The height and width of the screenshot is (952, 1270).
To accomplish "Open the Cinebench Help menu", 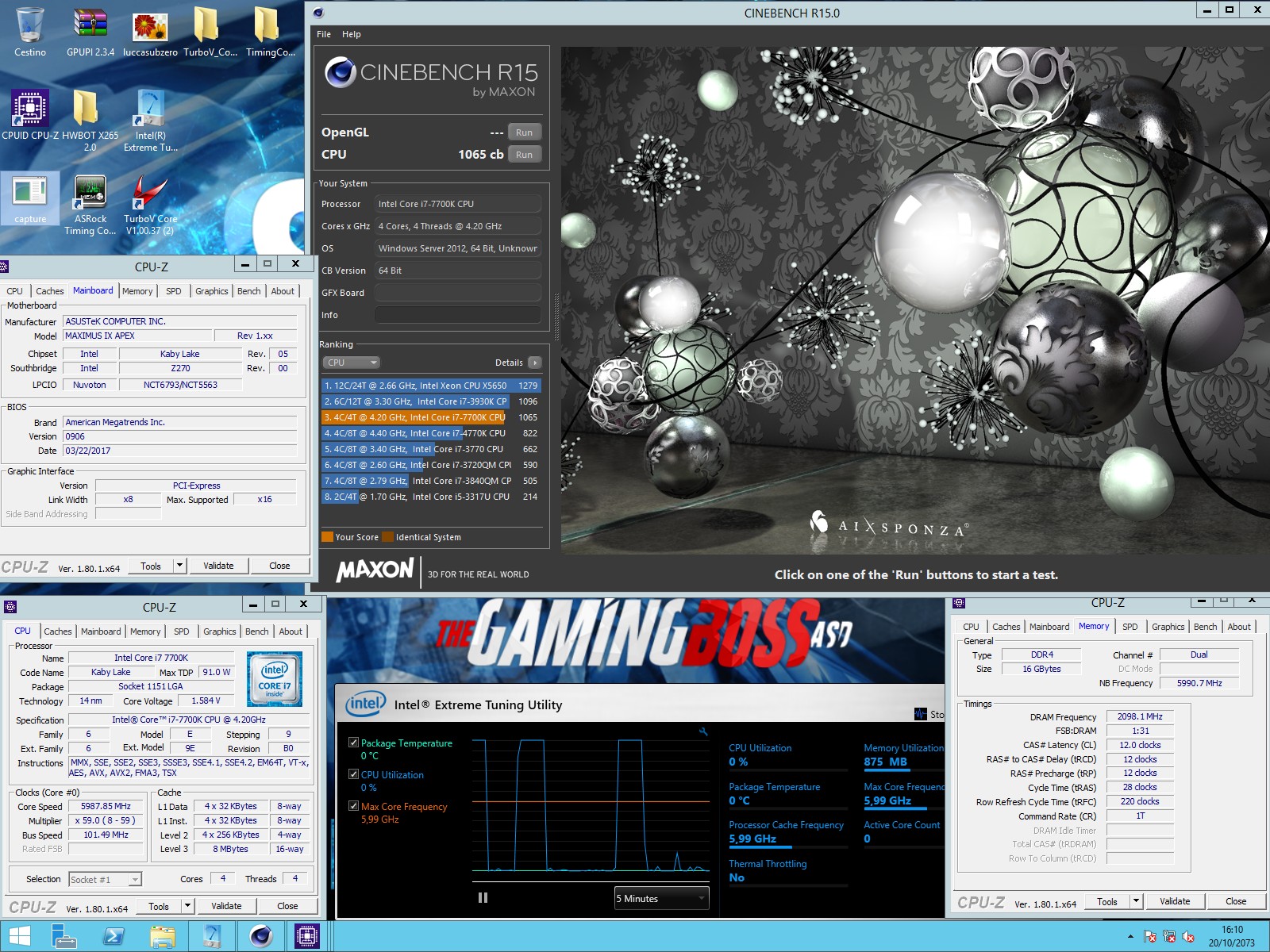I will [x=352, y=34].
